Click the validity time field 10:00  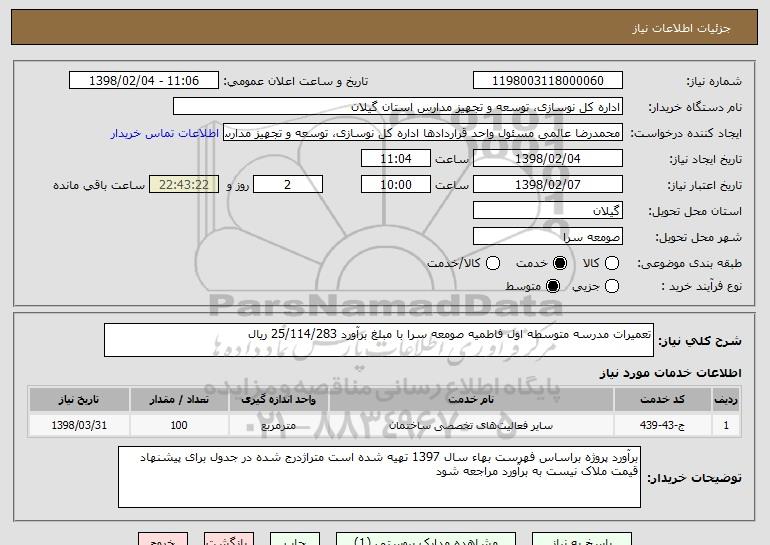click(x=396, y=185)
